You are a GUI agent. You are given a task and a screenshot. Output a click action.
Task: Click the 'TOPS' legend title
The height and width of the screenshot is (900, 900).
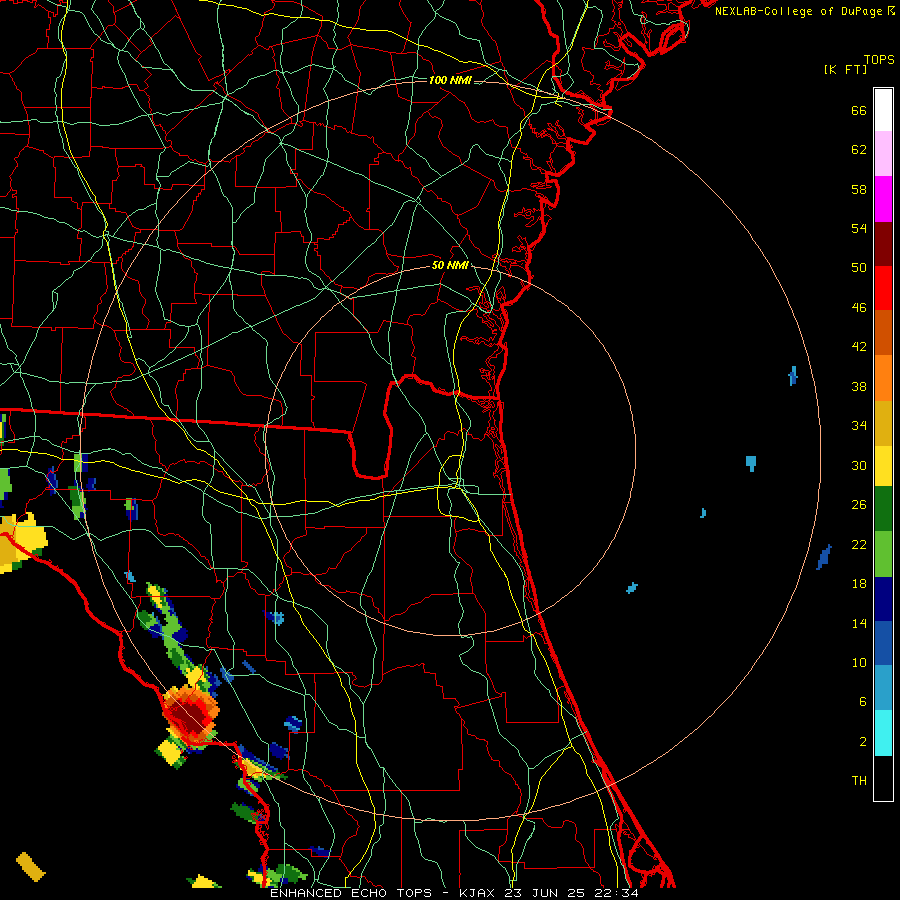[x=879, y=60]
